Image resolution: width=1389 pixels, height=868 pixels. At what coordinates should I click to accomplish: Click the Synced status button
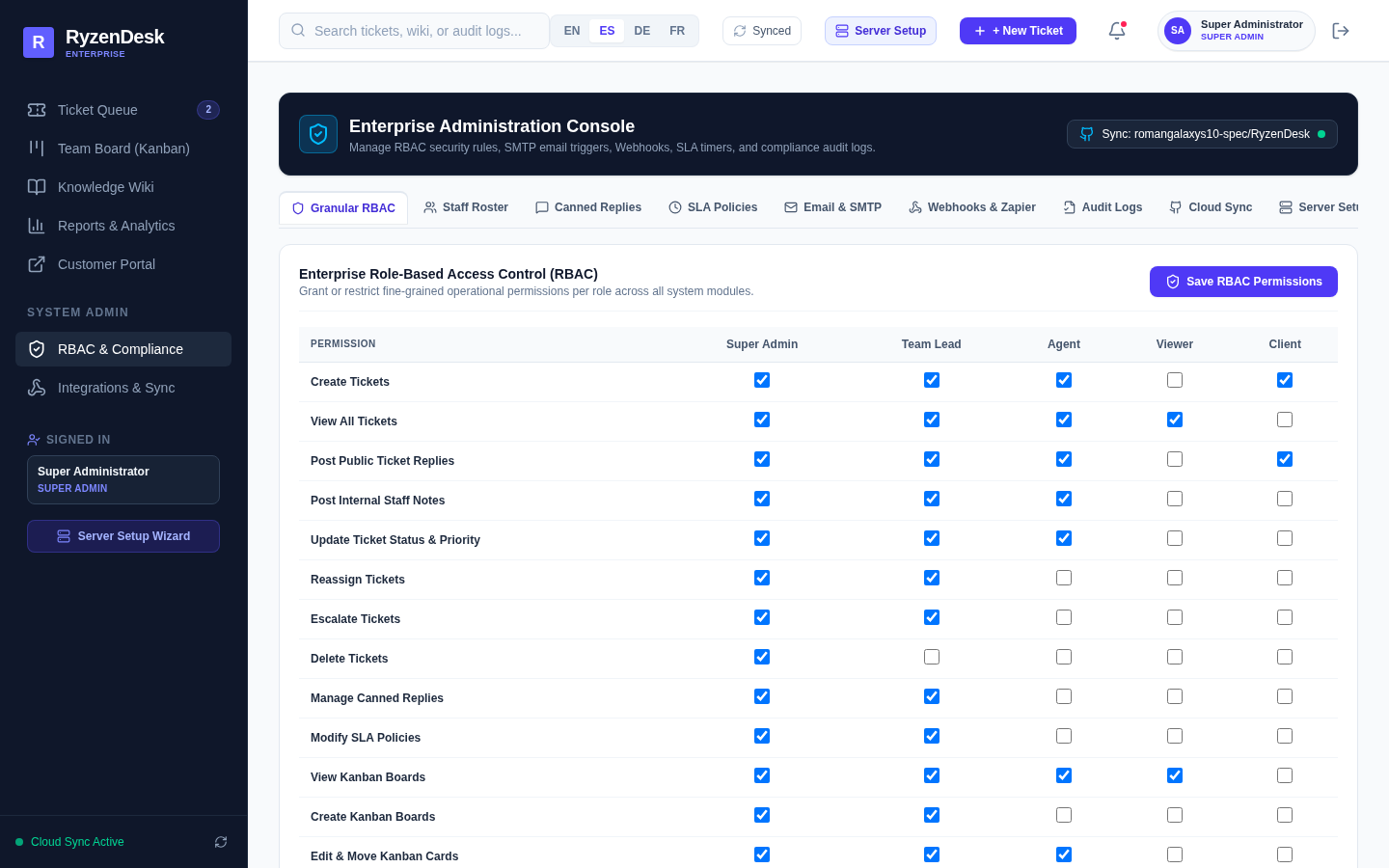(x=762, y=31)
